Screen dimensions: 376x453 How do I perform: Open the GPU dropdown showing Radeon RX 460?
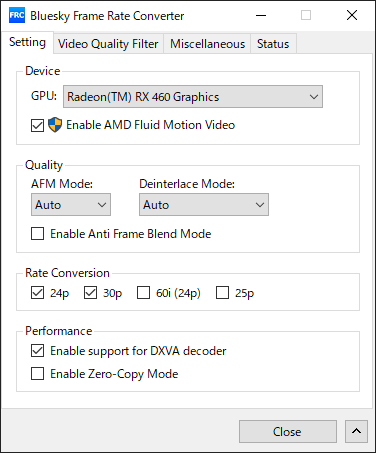(193, 97)
